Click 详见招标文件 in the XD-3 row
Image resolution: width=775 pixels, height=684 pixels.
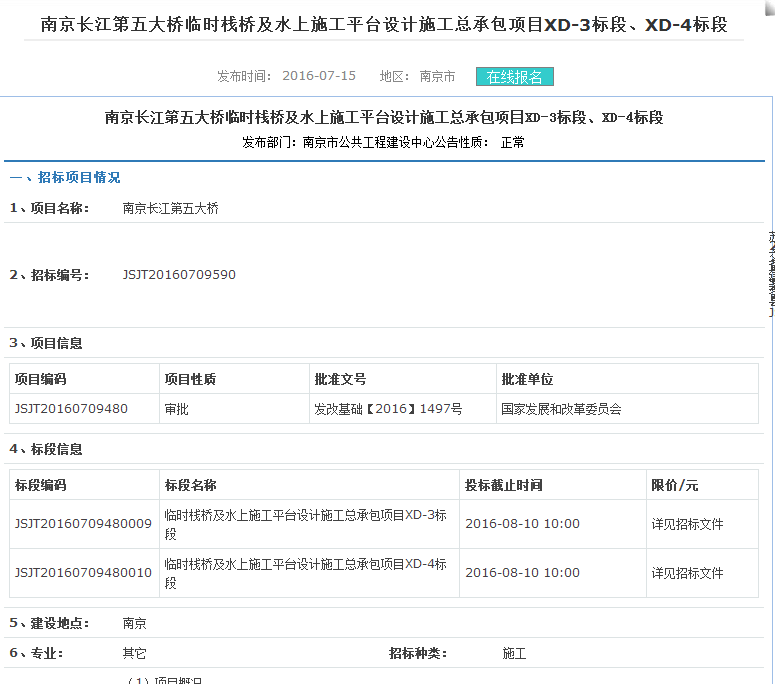click(687, 524)
